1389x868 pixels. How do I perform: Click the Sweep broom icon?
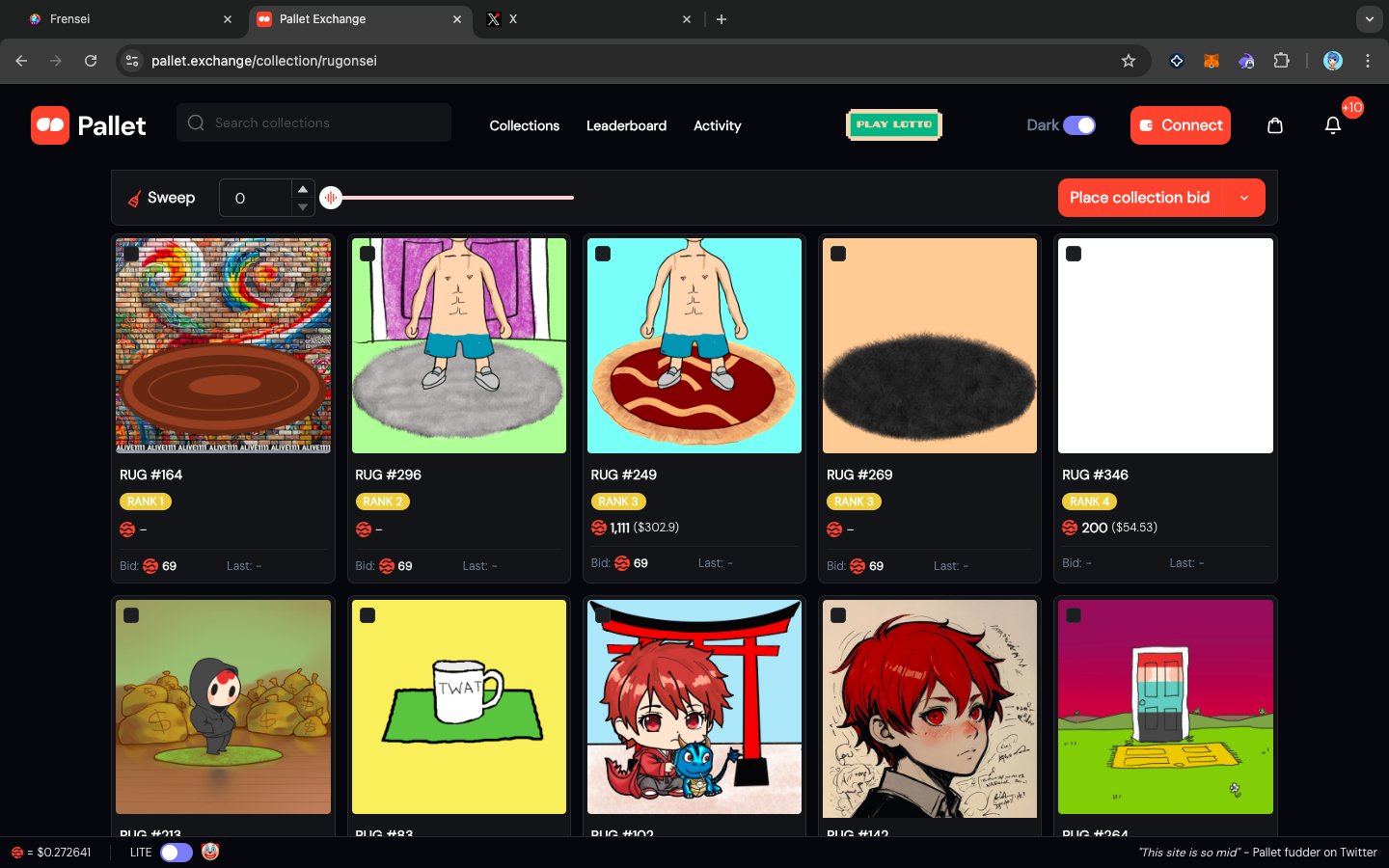click(x=135, y=199)
